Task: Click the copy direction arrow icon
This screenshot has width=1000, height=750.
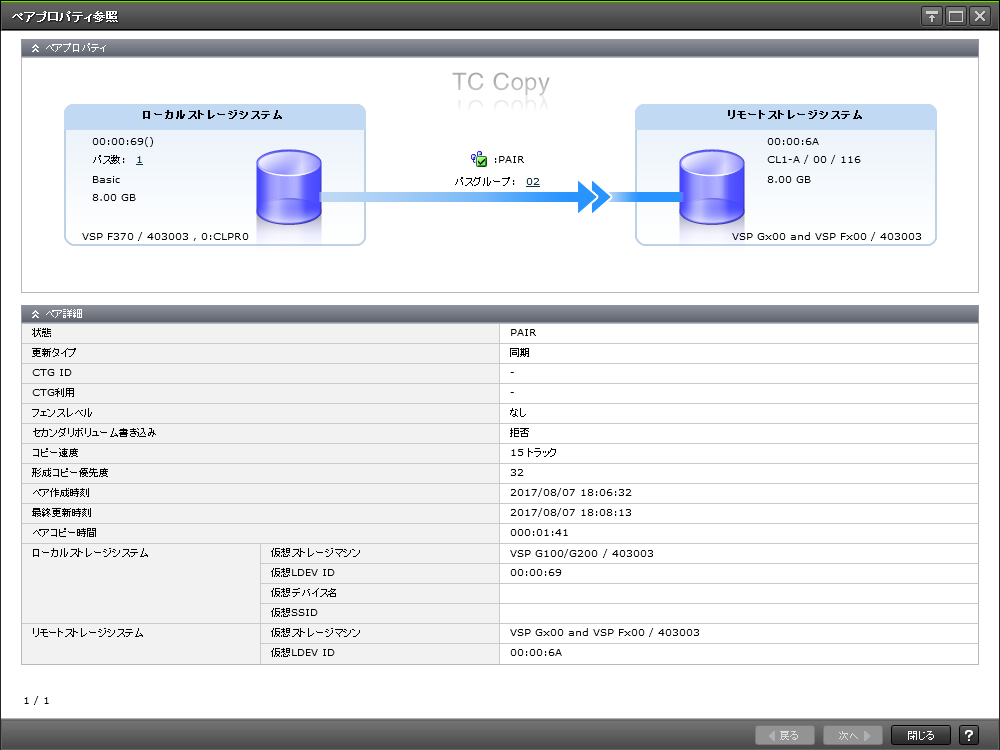Action: pyautogui.click(x=594, y=196)
